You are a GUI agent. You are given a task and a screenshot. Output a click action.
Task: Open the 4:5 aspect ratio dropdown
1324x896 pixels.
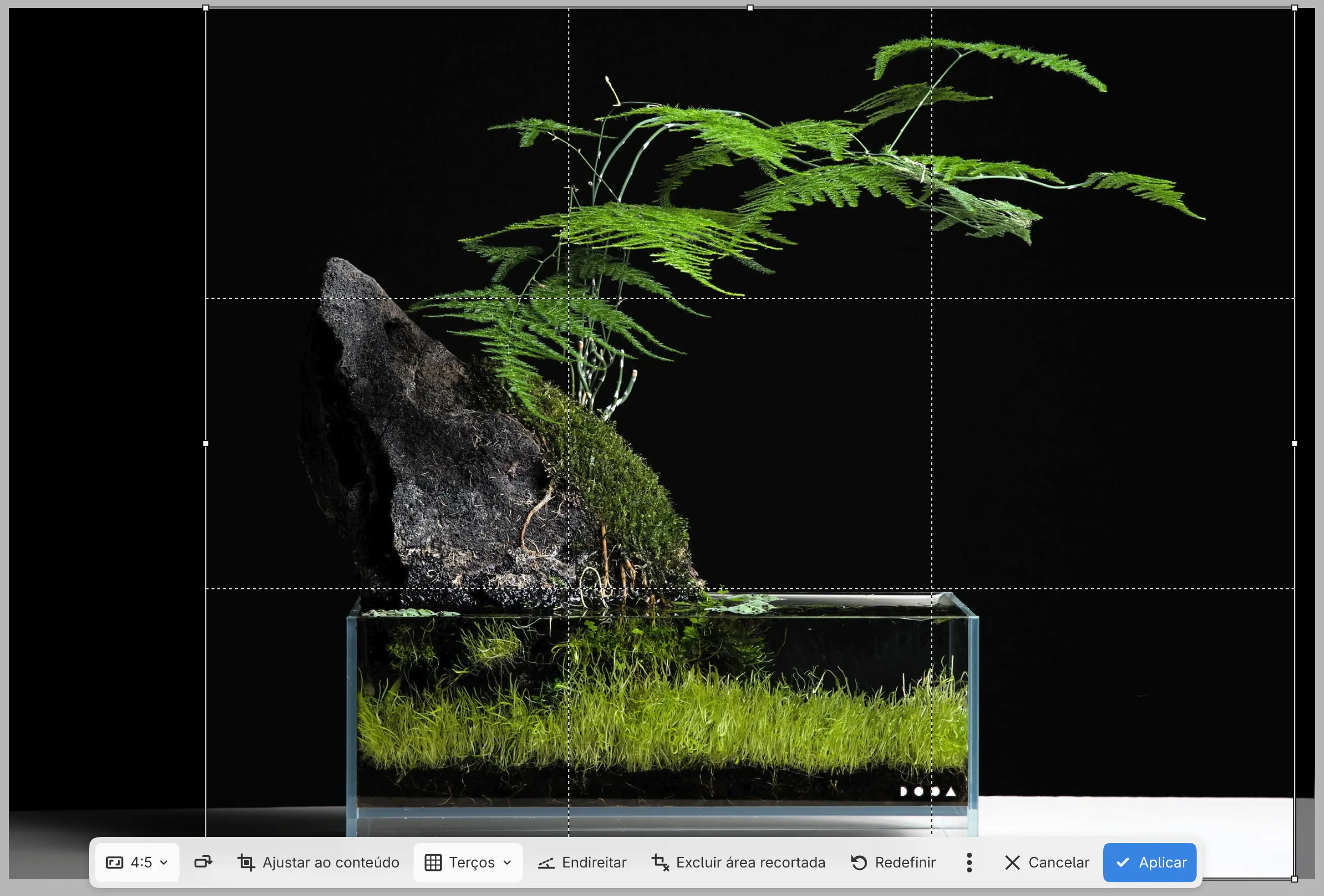pos(137,863)
